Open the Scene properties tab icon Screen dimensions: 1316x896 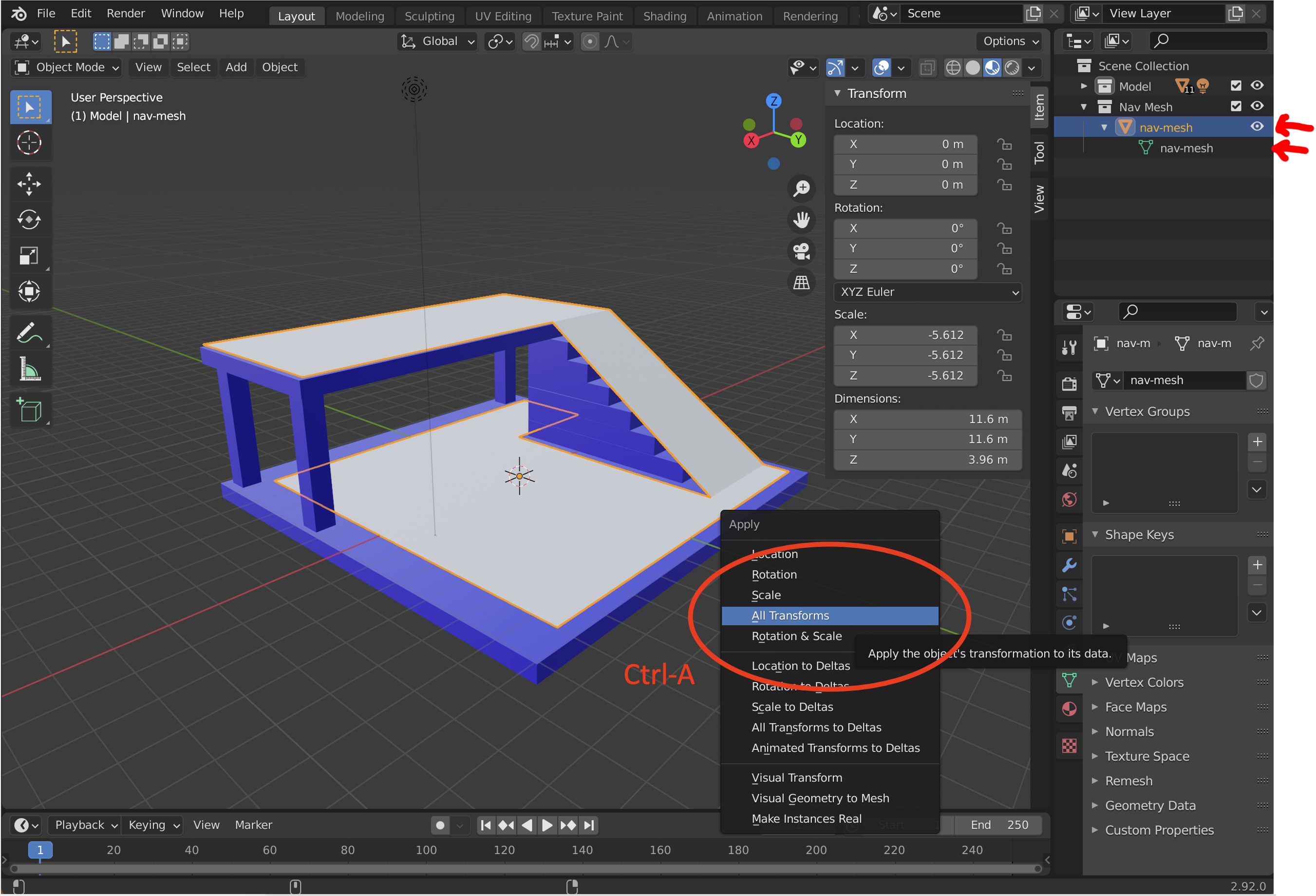click(1069, 471)
